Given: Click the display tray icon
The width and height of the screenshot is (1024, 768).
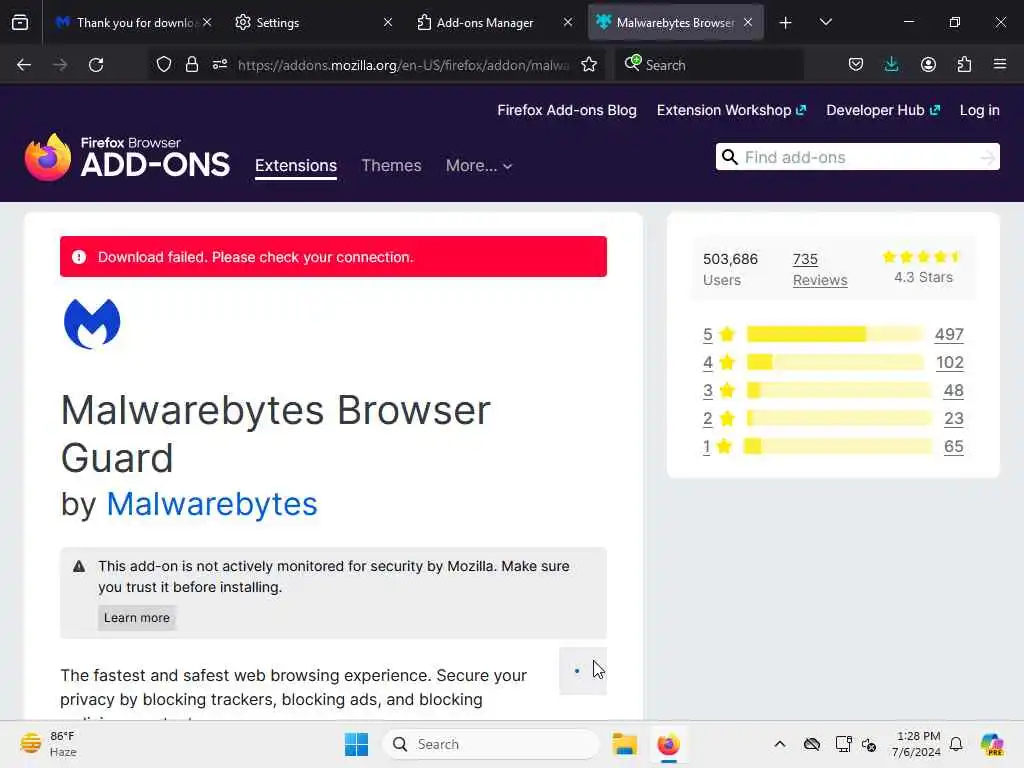Looking at the screenshot, I should click(843, 744).
